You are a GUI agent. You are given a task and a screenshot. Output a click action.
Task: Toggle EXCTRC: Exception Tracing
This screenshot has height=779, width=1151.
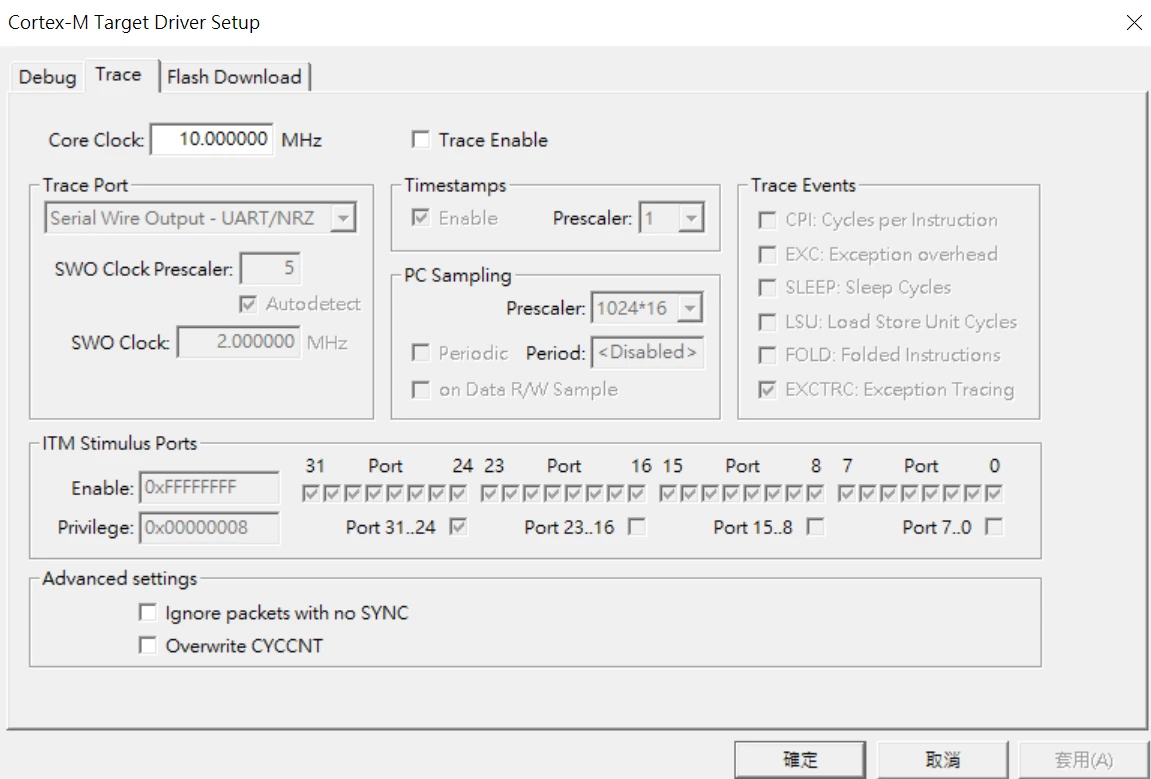[x=767, y=390]
